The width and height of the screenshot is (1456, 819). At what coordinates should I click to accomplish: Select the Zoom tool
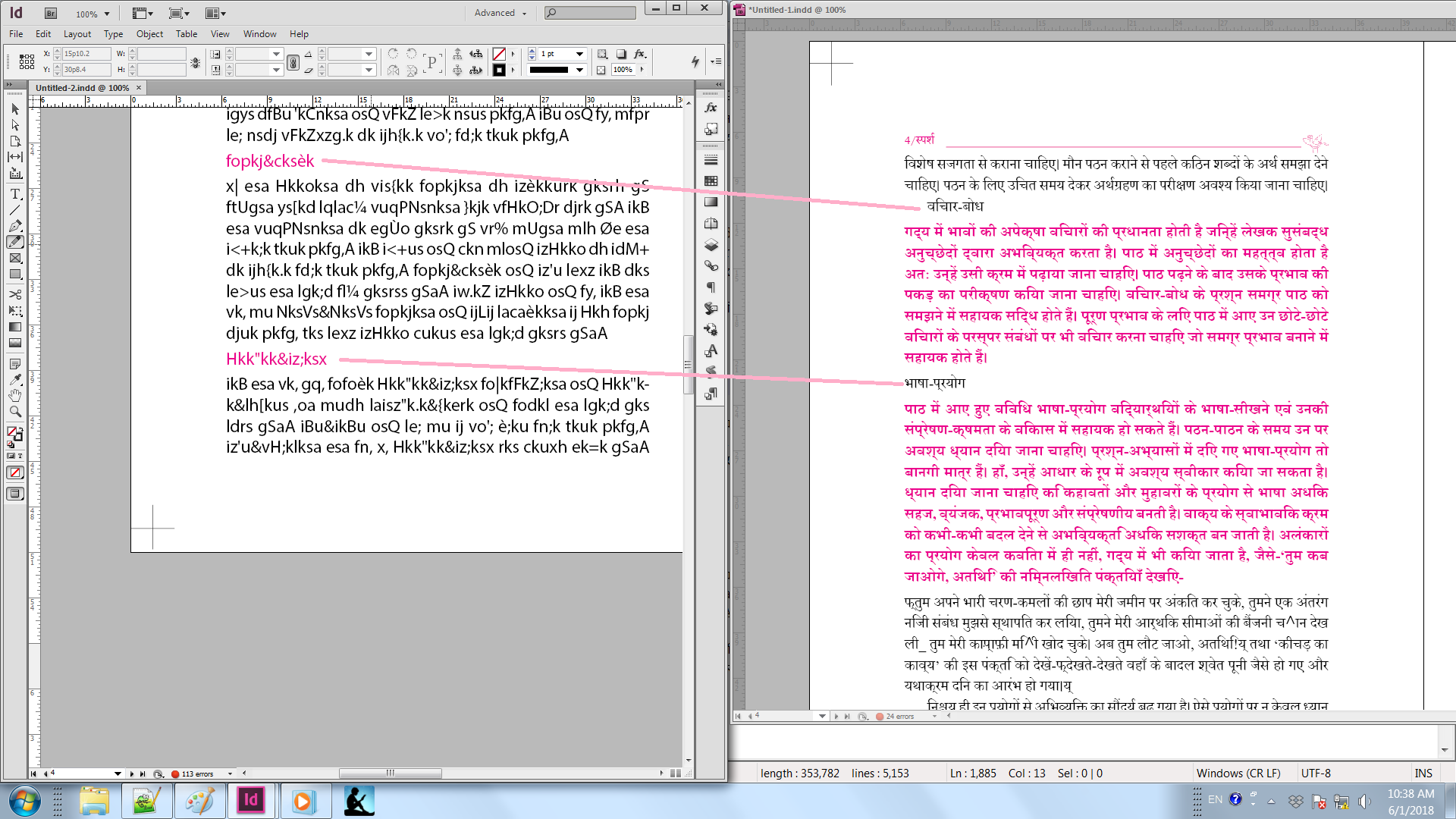(15, 412)
